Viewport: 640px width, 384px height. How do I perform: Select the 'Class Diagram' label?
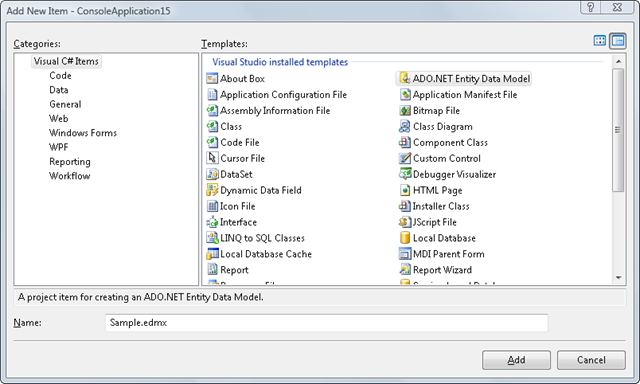(442, 127)
